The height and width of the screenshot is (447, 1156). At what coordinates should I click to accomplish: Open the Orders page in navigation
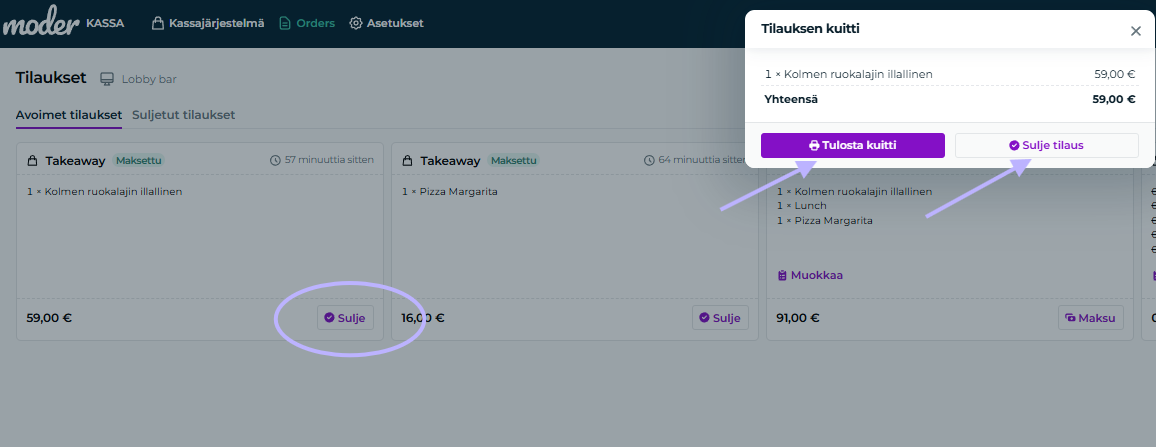coord(307,24)
